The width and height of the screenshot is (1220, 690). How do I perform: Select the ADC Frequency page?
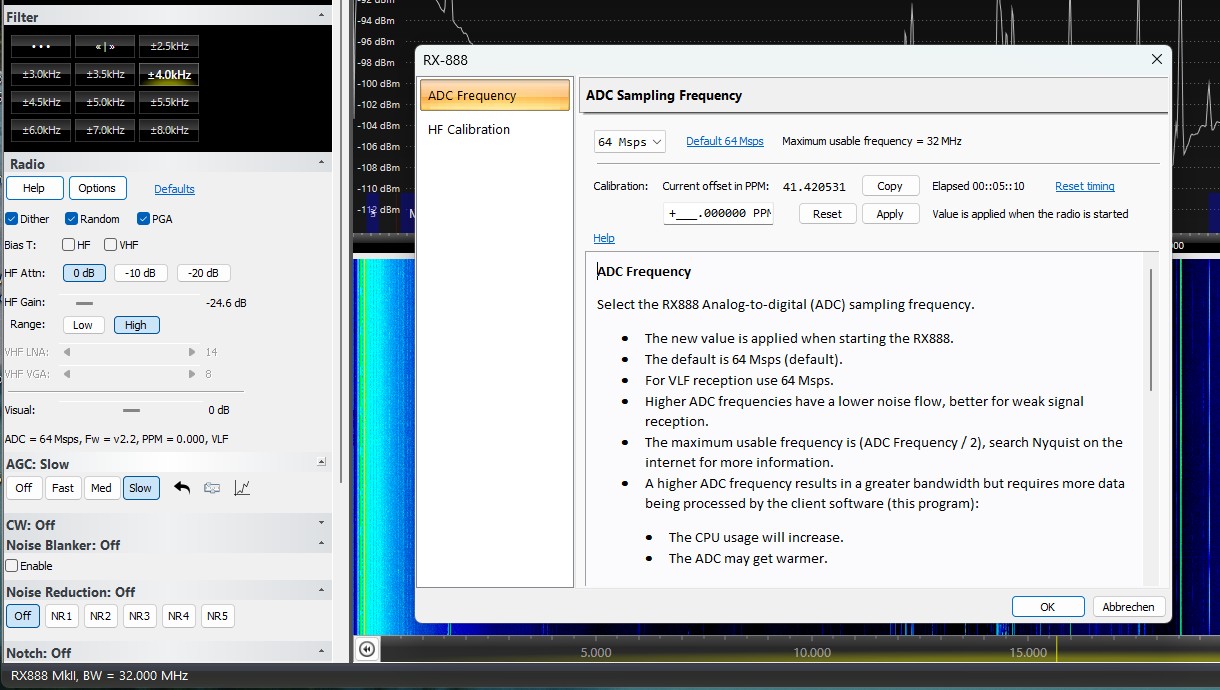click(x=494, y=96)
